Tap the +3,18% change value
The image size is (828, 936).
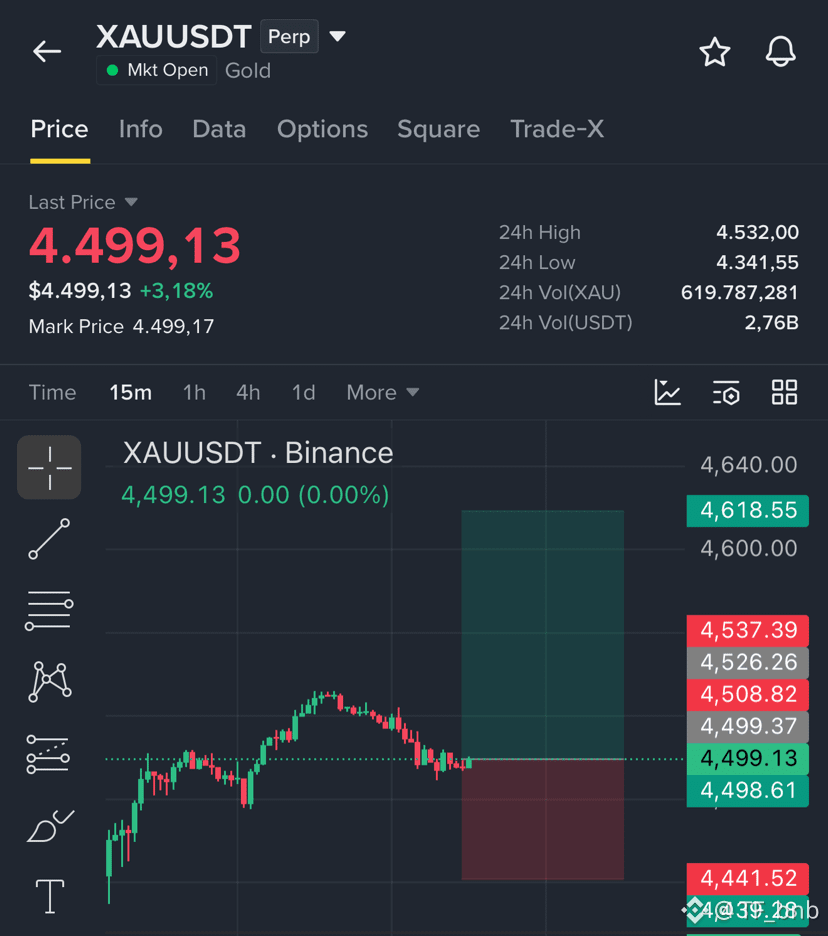tap(176, 291)
